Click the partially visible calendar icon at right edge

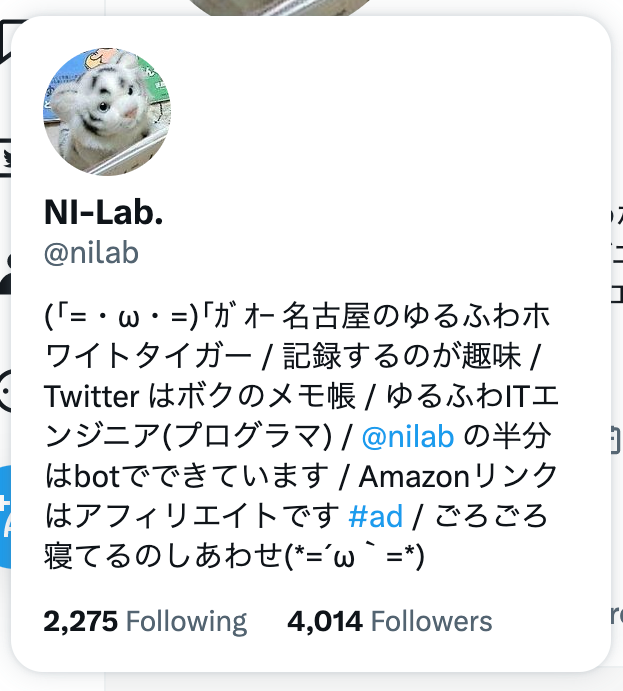(616, 440)
